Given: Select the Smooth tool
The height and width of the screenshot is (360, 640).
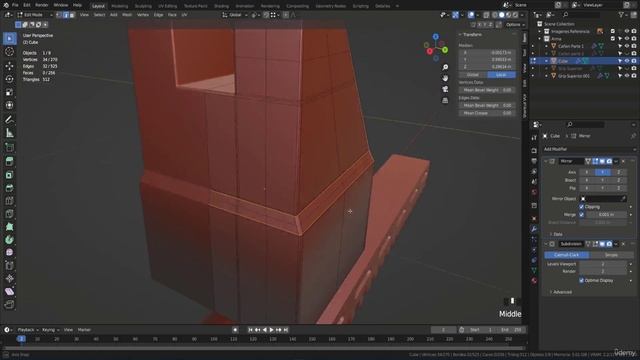Looking at the screenshot, I should pos(9,253).
